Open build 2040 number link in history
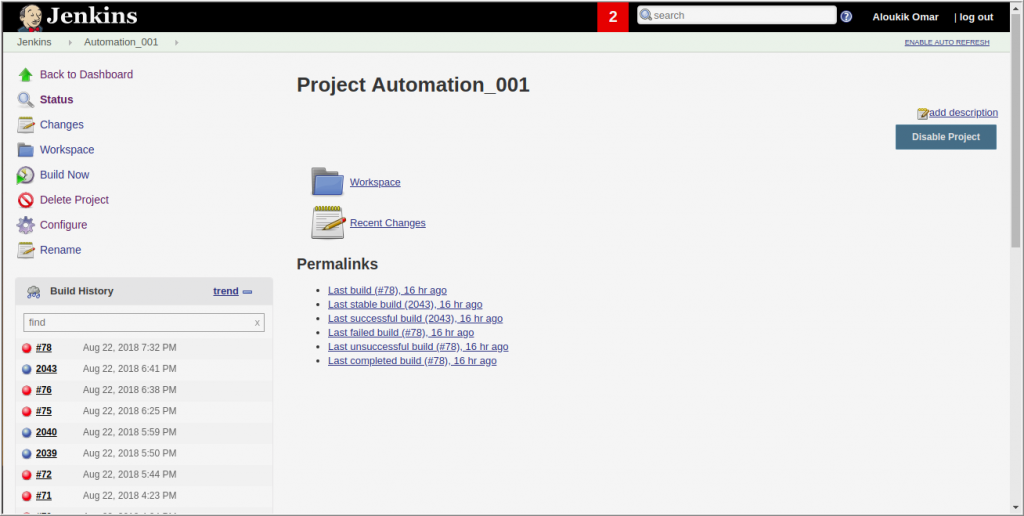This screenshot has width=1024, height=516. tap(46, 432)
